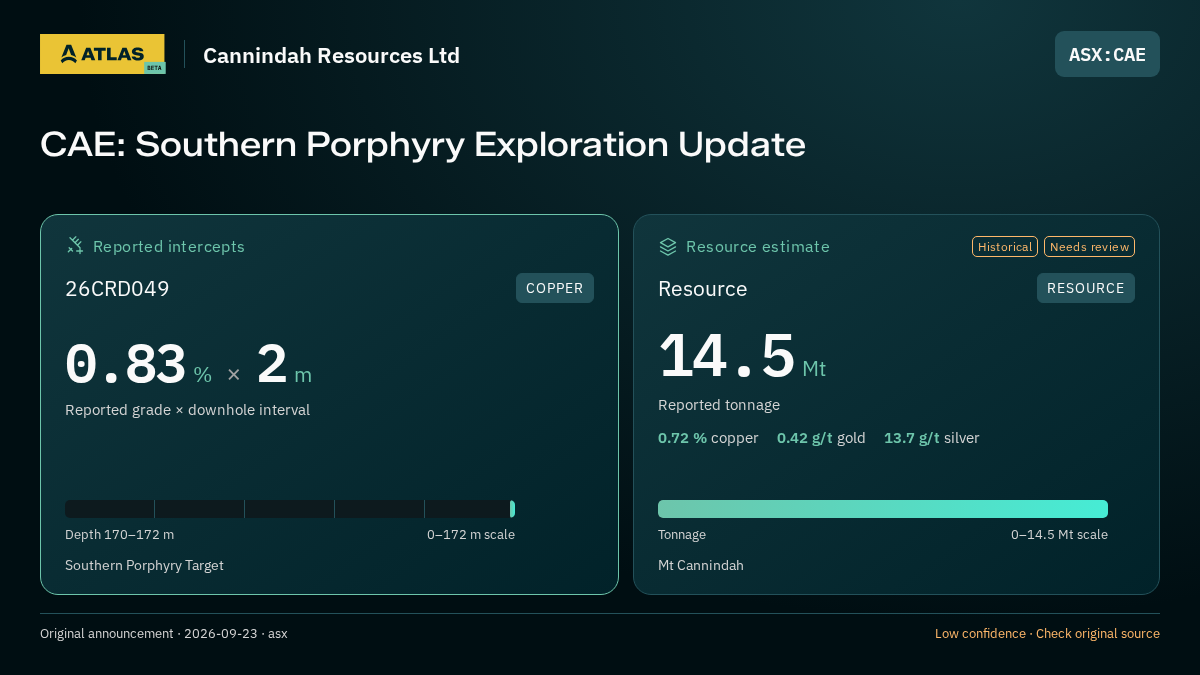Click the Southern Porphyry Target text

coord(144,566)
